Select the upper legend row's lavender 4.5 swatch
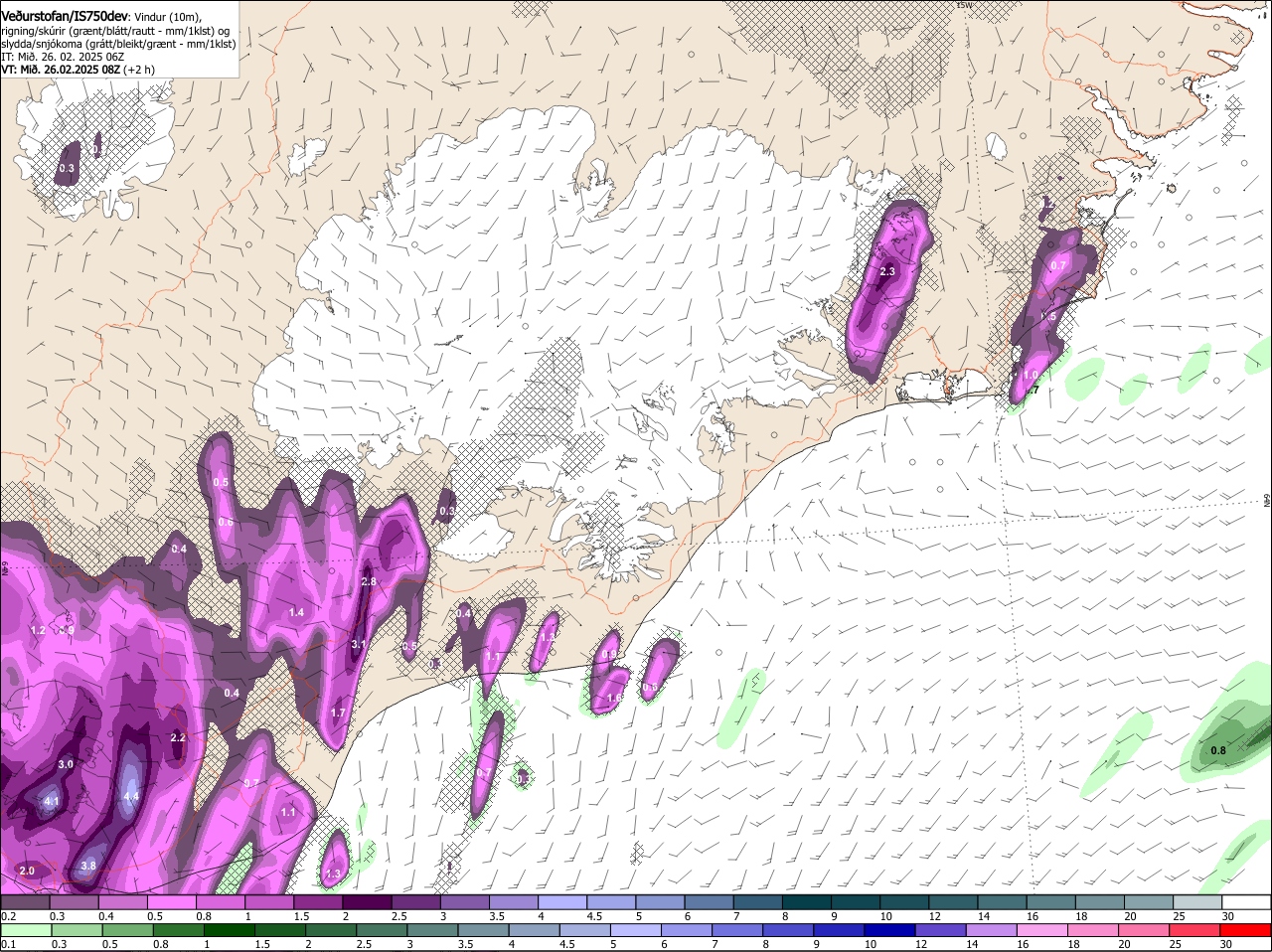Viewport: 1272px width, 952px height. pyautogui.click(x=611, y=902)
